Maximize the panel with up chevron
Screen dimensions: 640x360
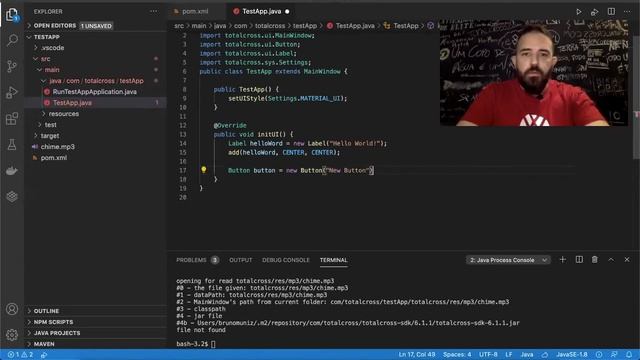[x=611, y=260]
